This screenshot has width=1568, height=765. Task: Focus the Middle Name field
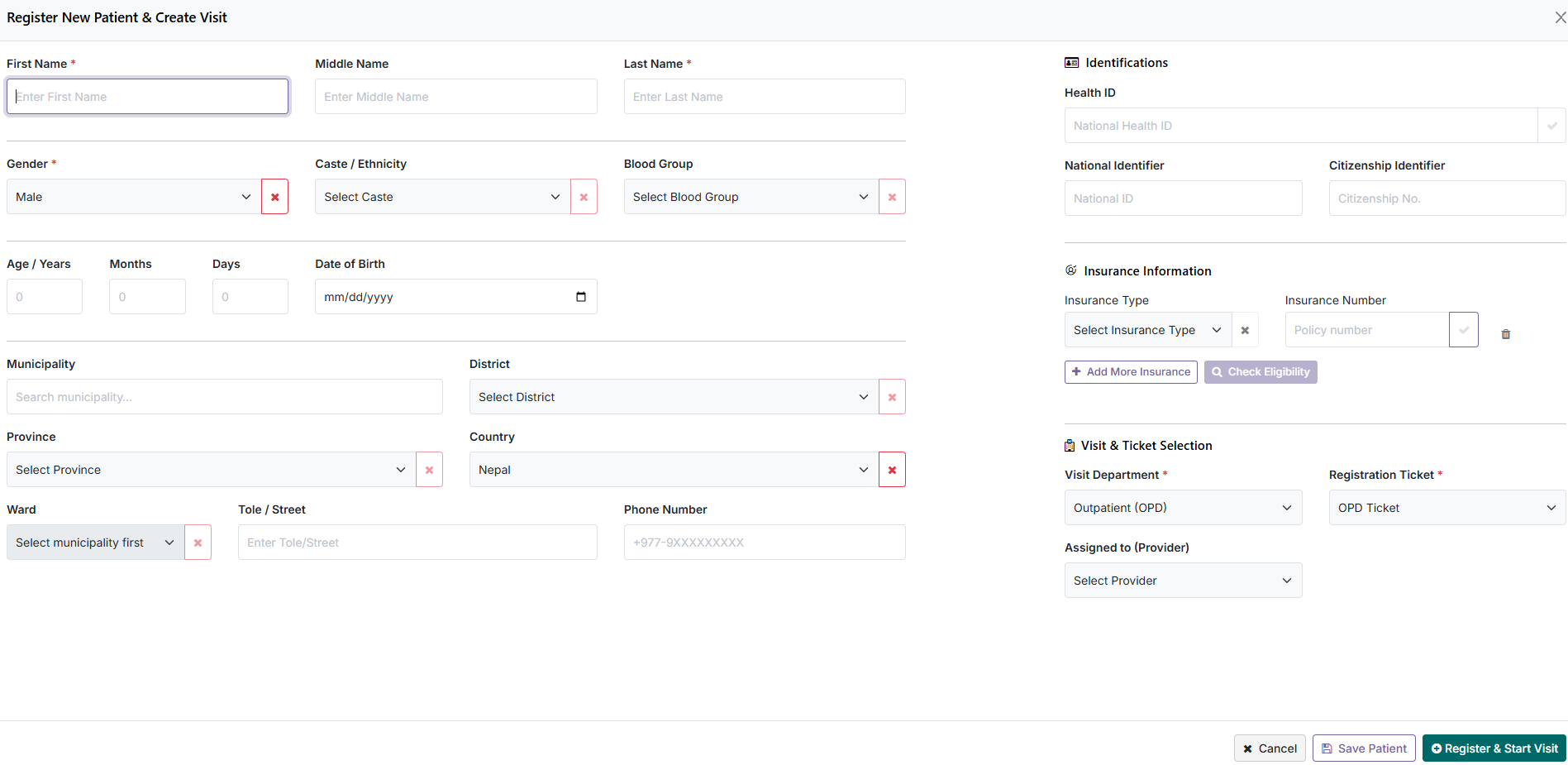coord(456,97)
